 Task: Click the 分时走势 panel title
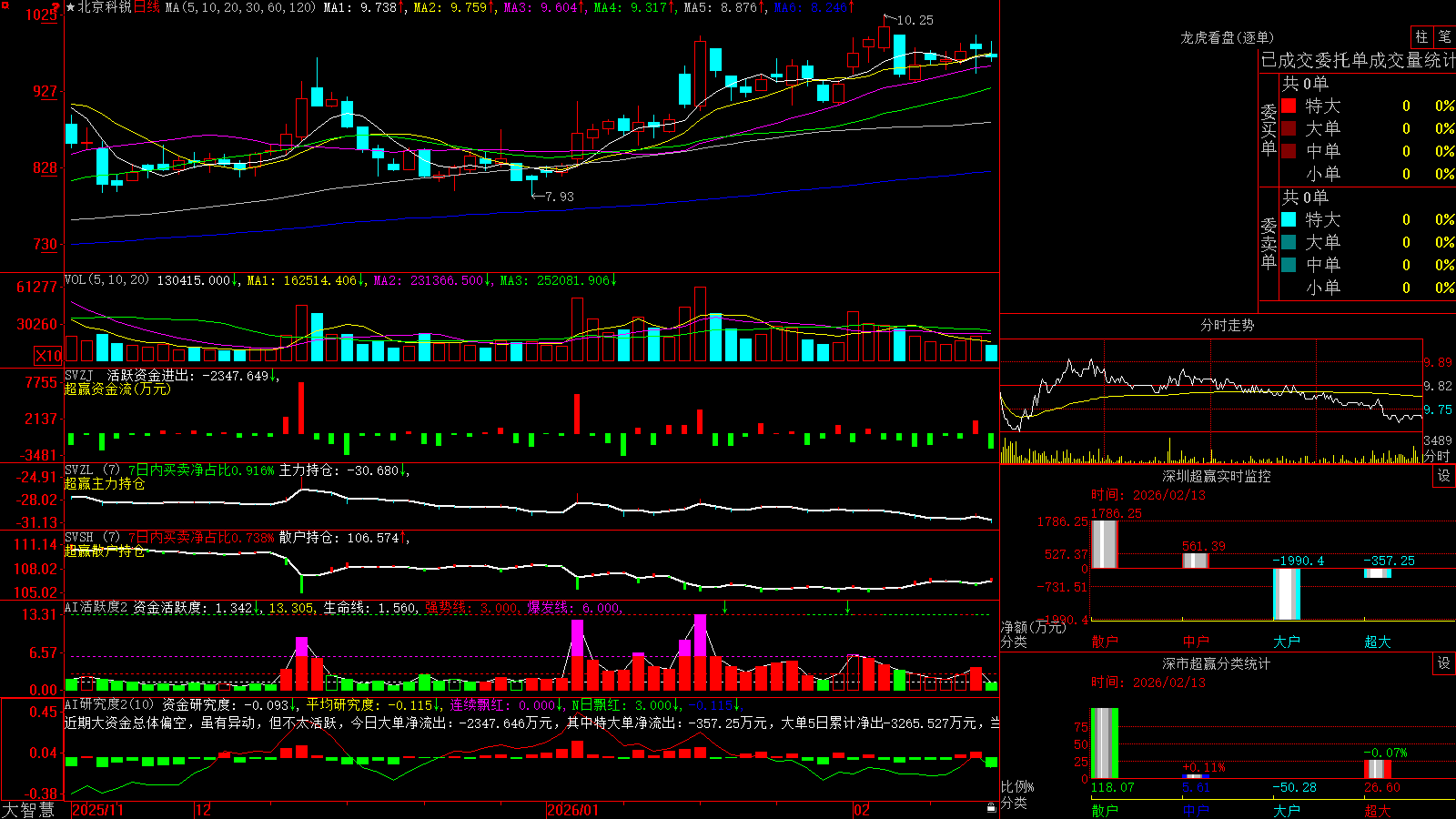point(1227,325)
